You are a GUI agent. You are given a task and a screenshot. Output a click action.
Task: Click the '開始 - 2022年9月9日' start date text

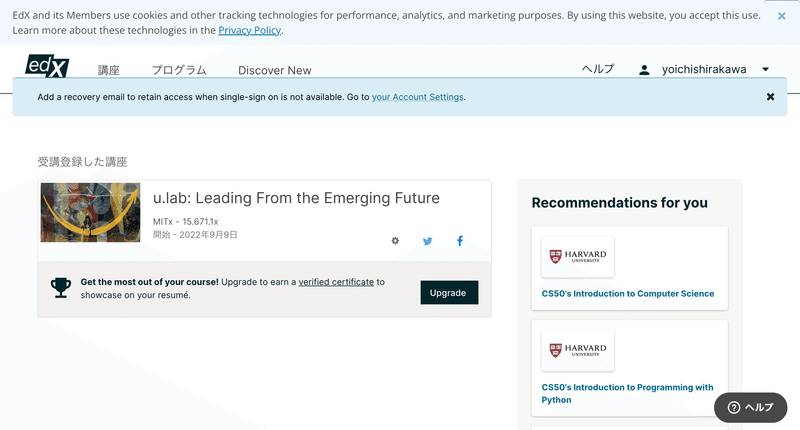click(x=195, y=235)
